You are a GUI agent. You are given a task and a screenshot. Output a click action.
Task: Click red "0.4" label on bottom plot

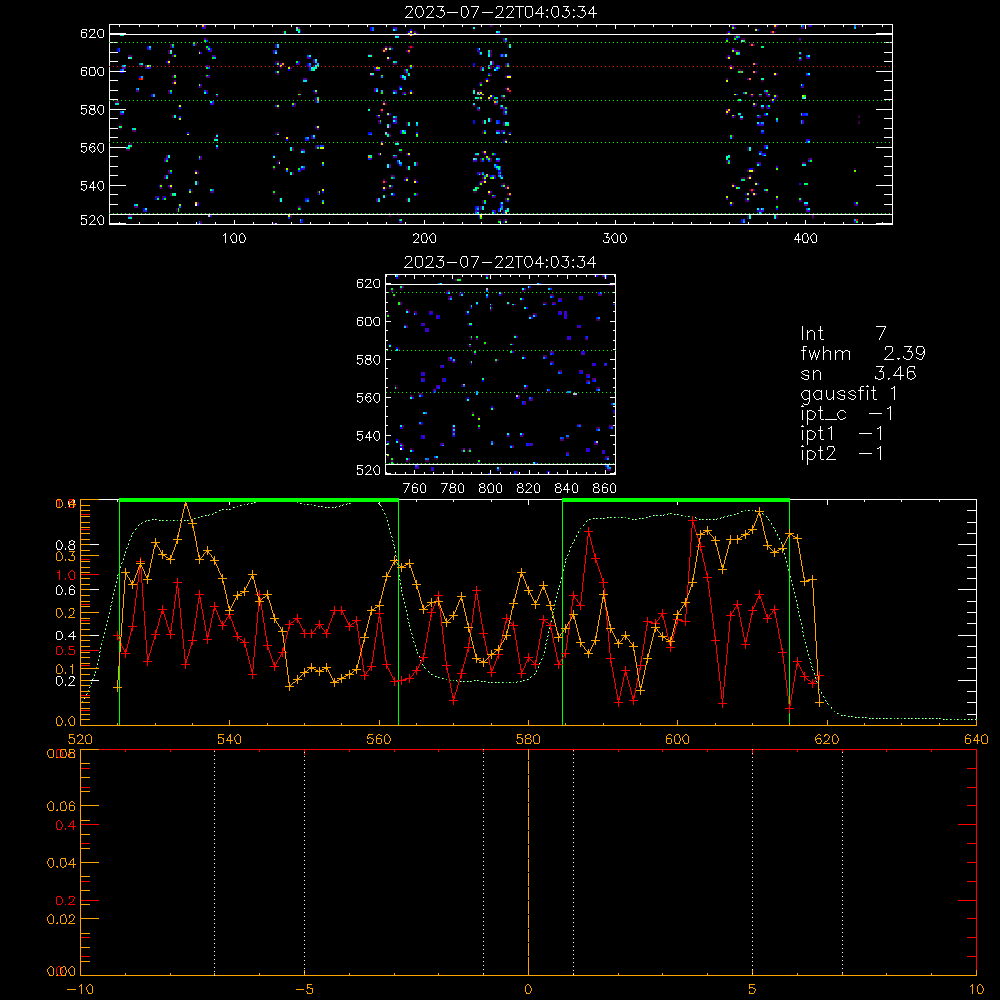(x=66, y=825)
